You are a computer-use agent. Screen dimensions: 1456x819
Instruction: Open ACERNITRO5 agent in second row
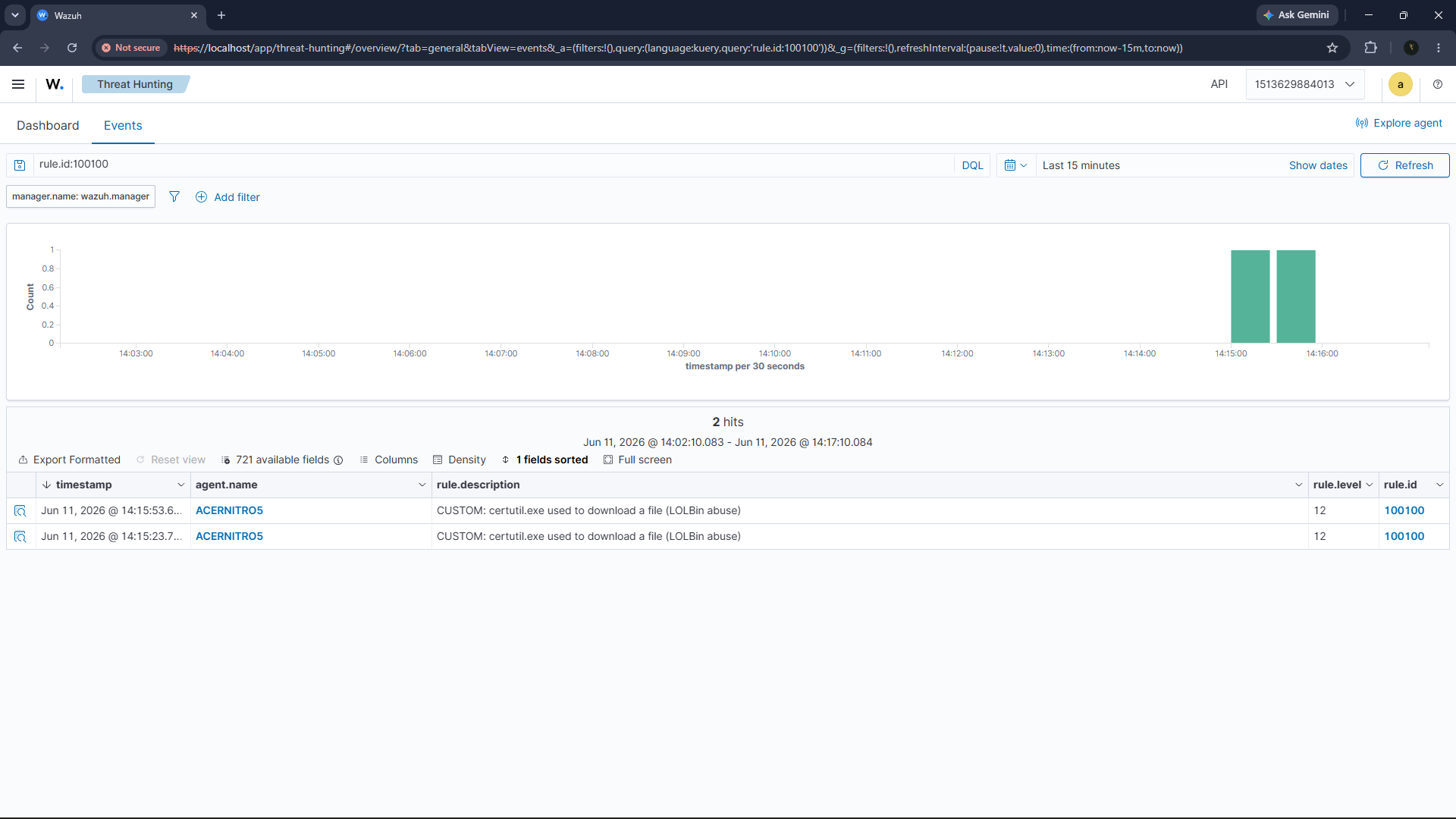click(x=229, y=537)
